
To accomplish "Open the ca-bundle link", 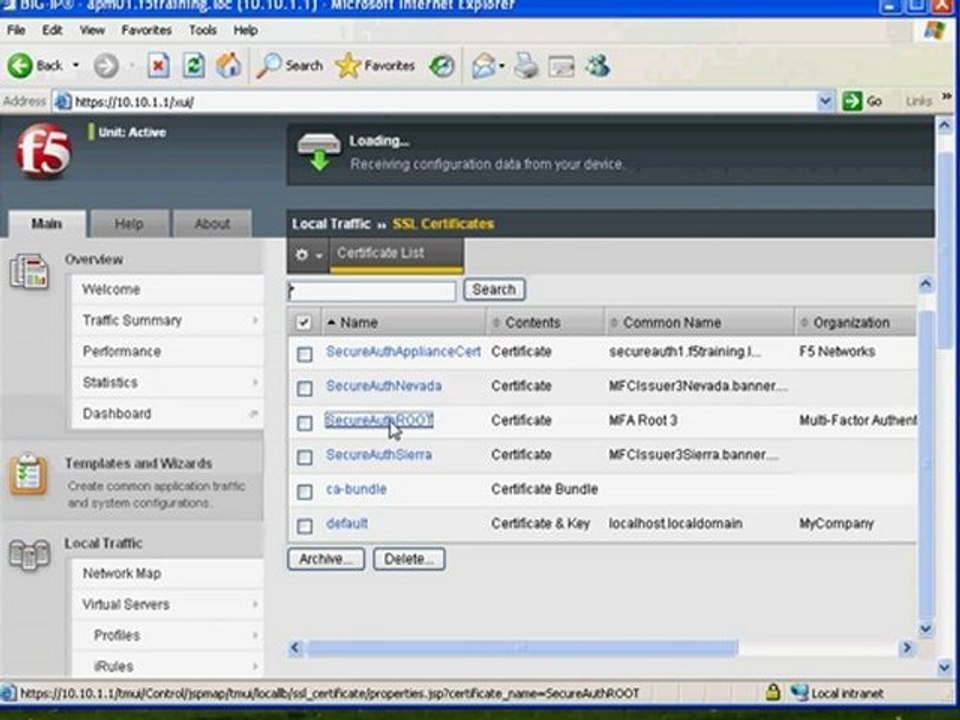I will pyautogui.click(x=356, y=489).
